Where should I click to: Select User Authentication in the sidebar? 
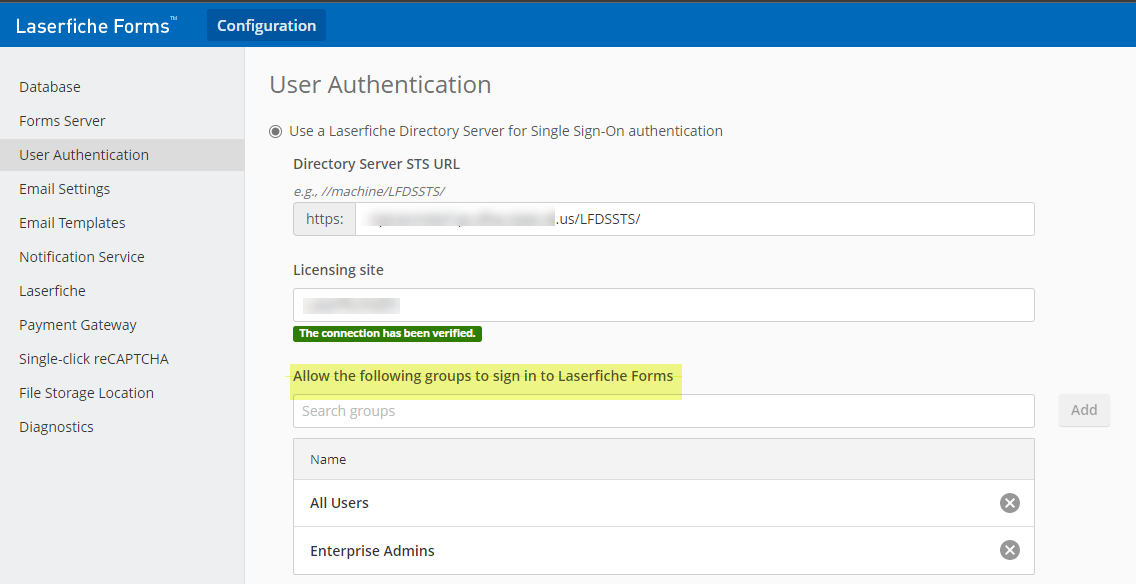pyautogui.click(x=122, y=155)
